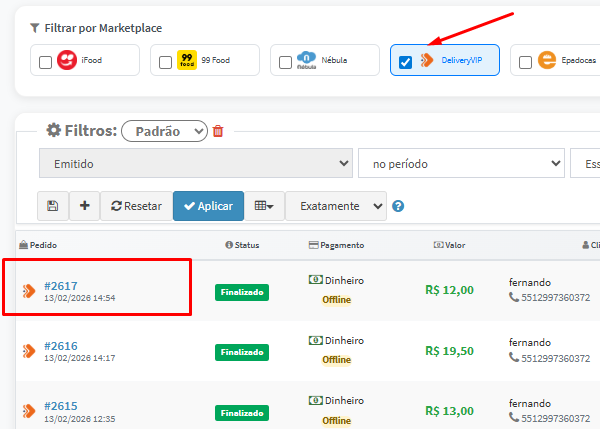Open the 'no período' dropdown
The height and width of the screenshot is (429, 600).
click(460, 163)
